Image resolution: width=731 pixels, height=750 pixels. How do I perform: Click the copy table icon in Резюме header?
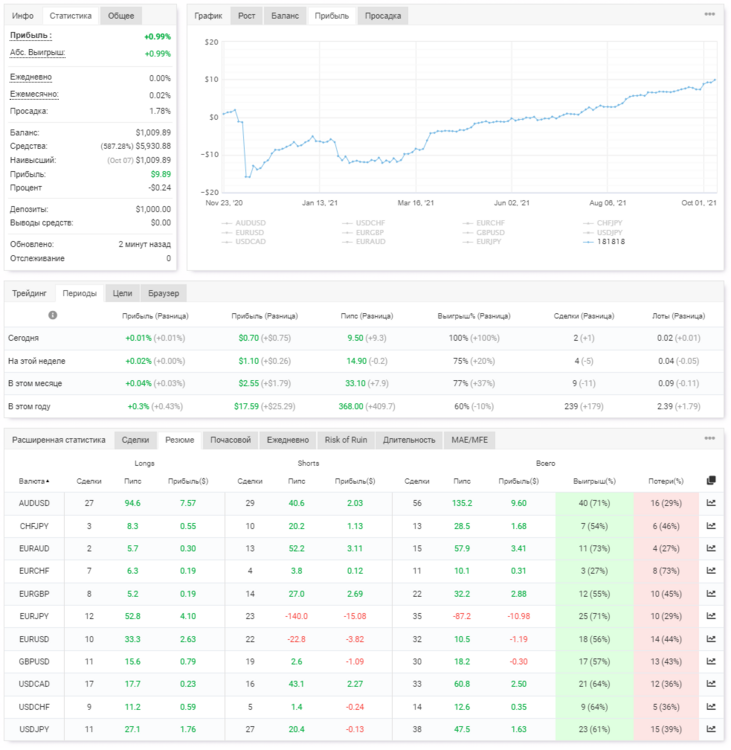coord(711,480)
